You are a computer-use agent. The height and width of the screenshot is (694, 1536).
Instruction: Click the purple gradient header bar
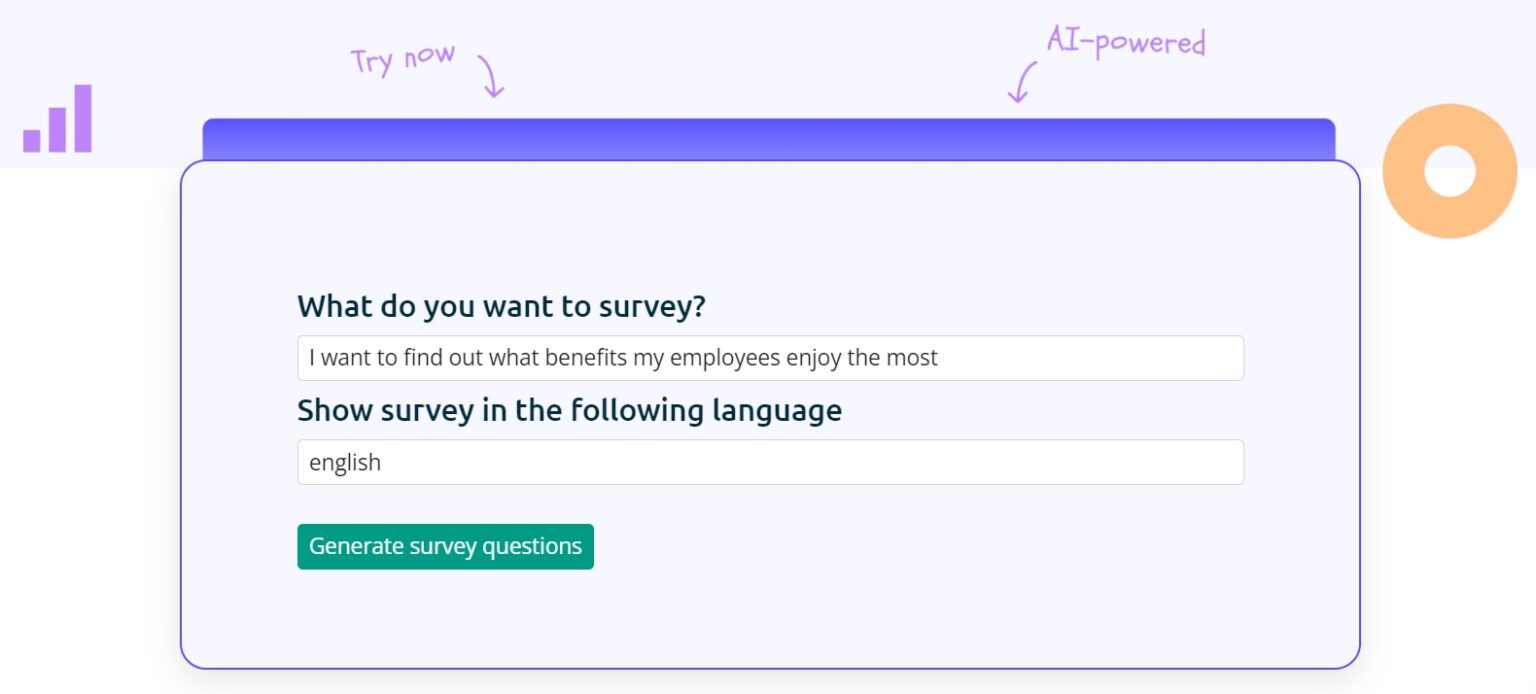[768, 135]
